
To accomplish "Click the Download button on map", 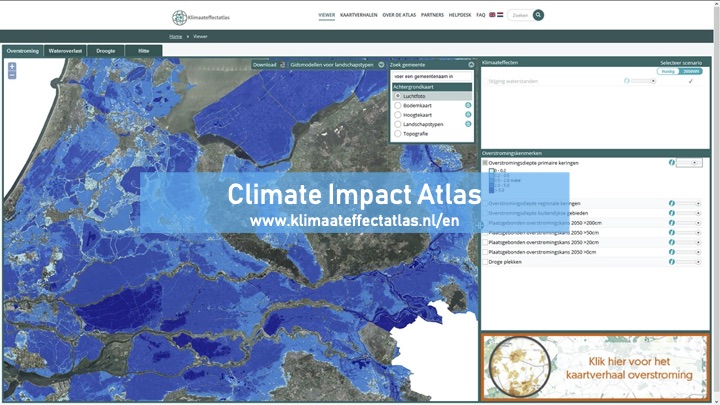I will 269,65.
